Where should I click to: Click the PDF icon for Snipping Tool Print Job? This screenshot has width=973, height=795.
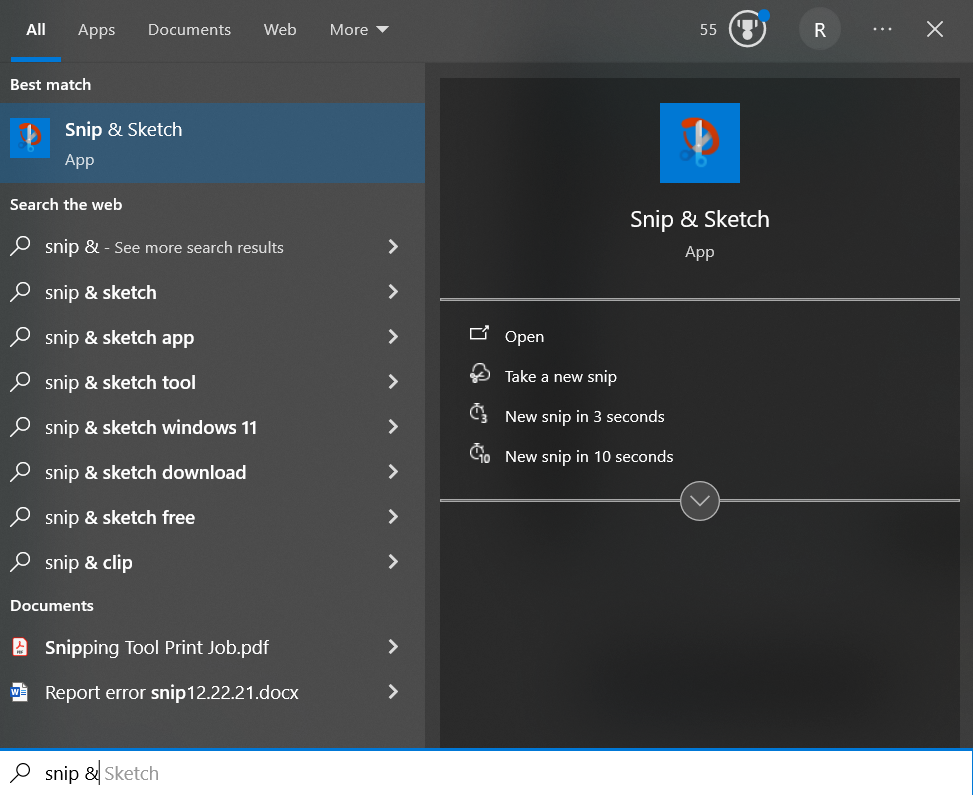[20, 647]
